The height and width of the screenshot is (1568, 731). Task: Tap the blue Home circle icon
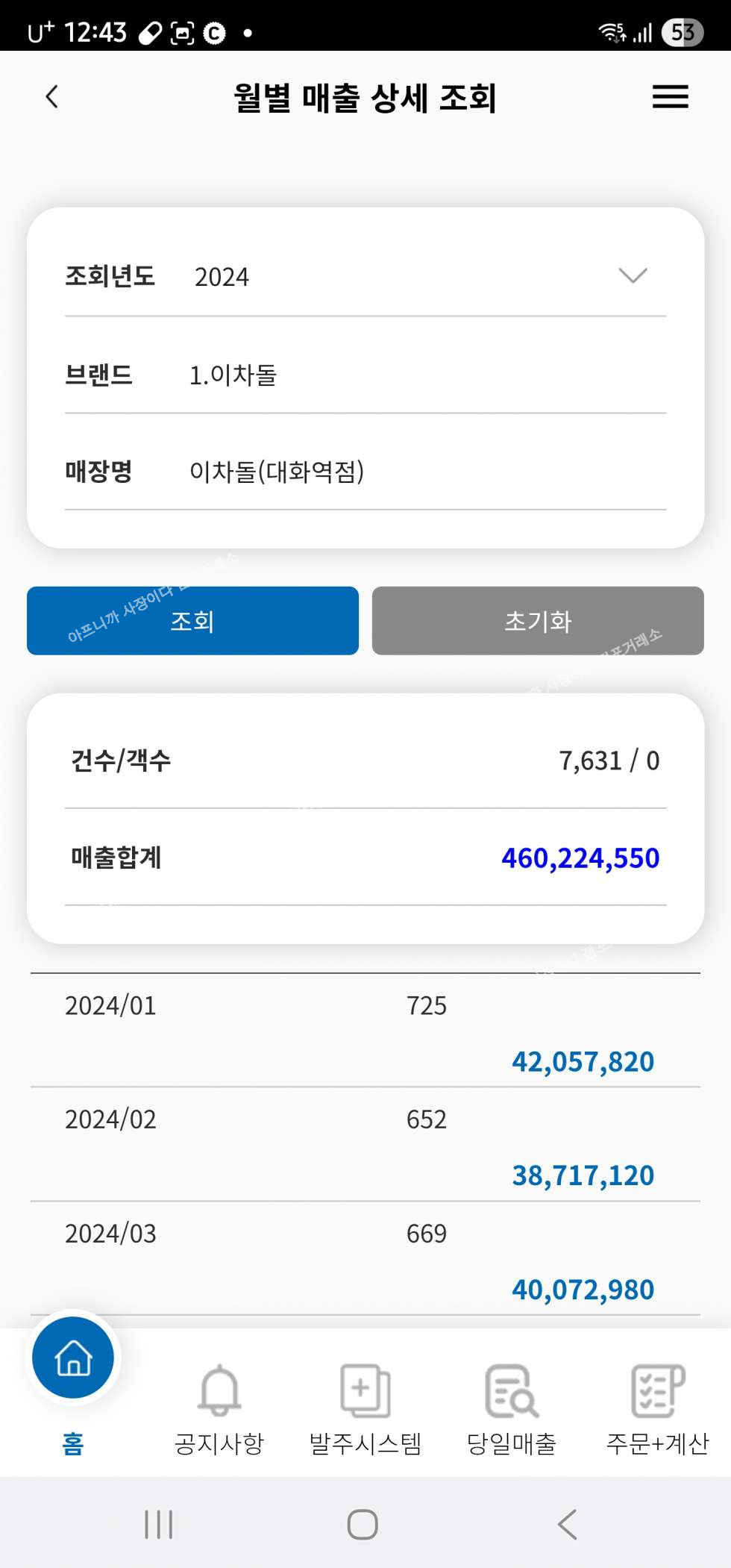click(x=73, y=1358)
